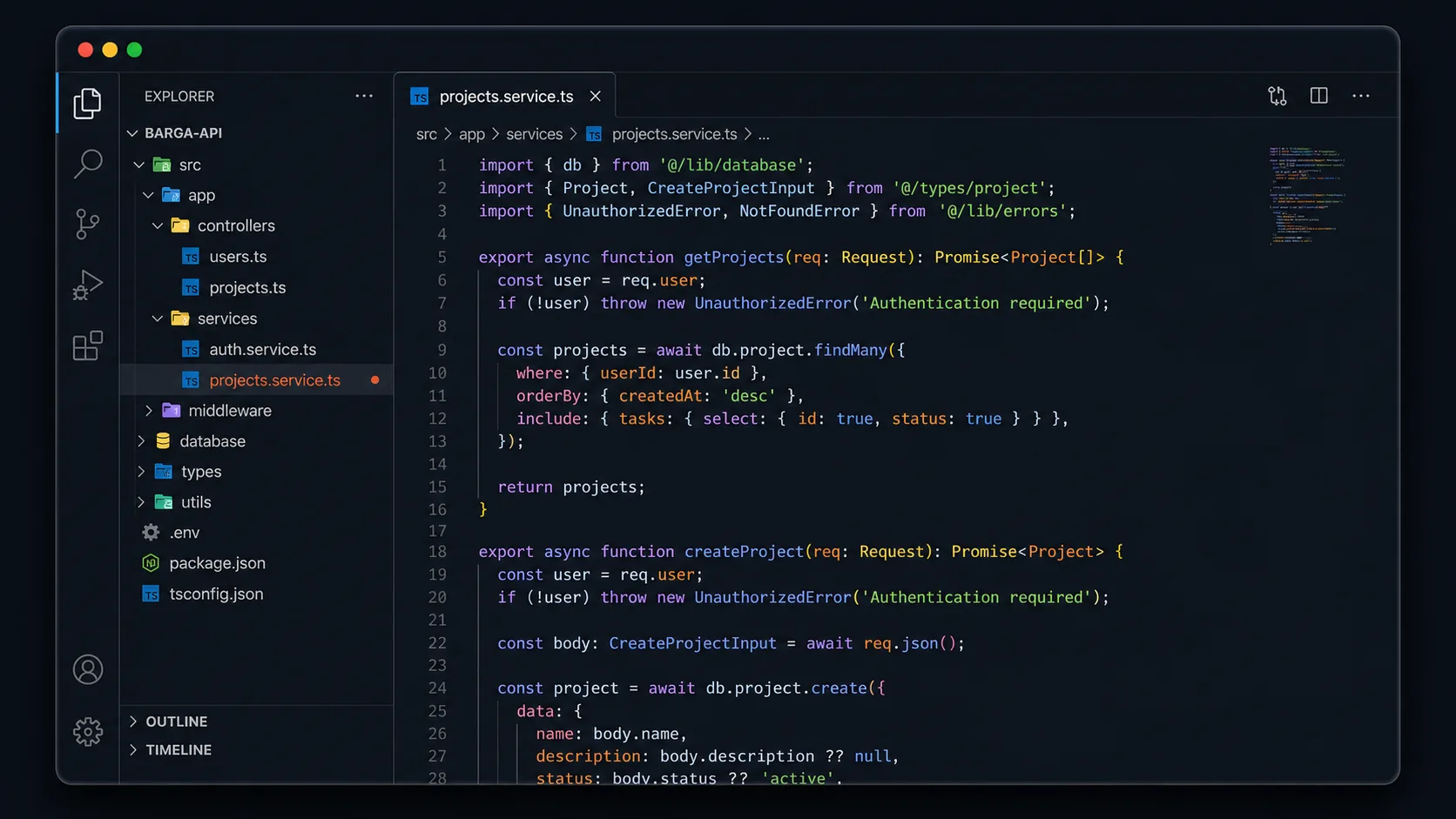Viewport: 1456px width, 819px height.
Task: Open auth.service.ts in file tree
Action: pyautogui.click(x=262, y=349)
